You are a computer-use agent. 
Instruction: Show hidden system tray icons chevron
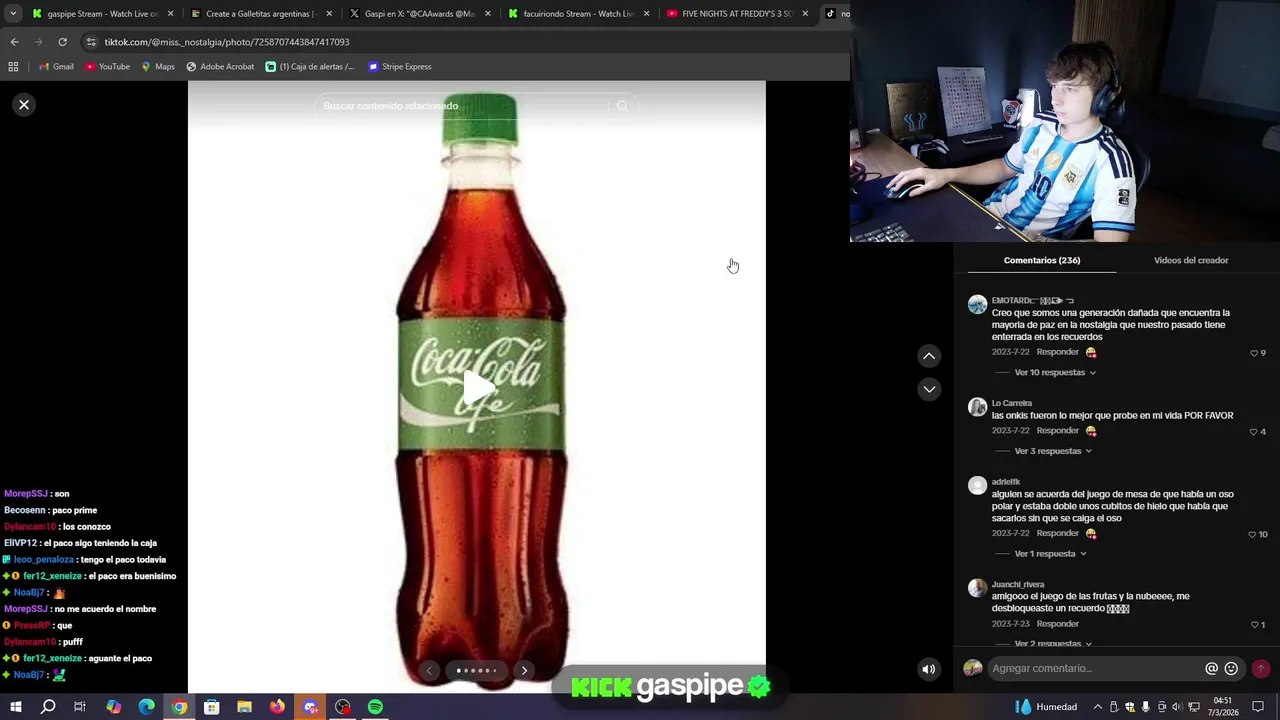tap(1097, 707)
